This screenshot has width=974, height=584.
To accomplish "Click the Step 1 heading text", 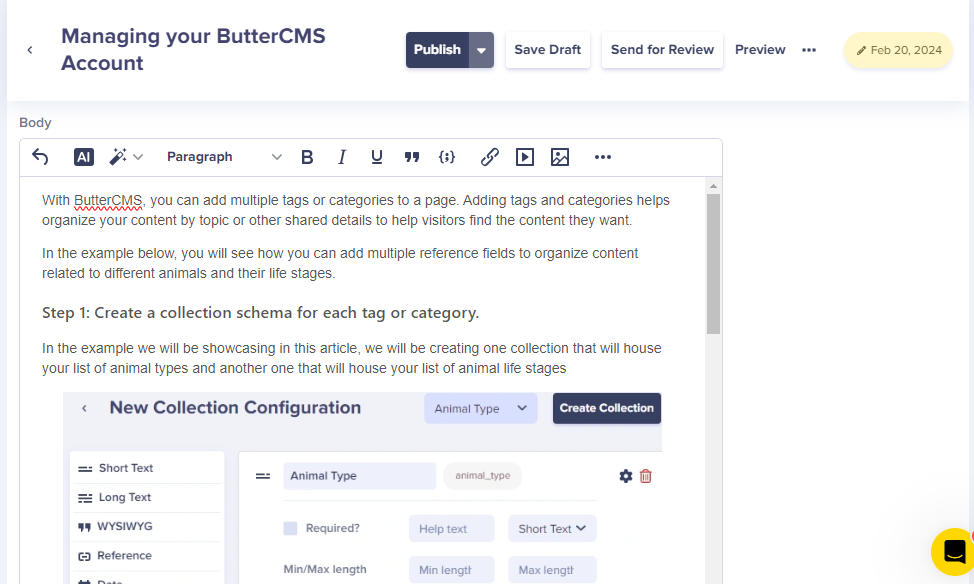I will [x=260, y=313].
